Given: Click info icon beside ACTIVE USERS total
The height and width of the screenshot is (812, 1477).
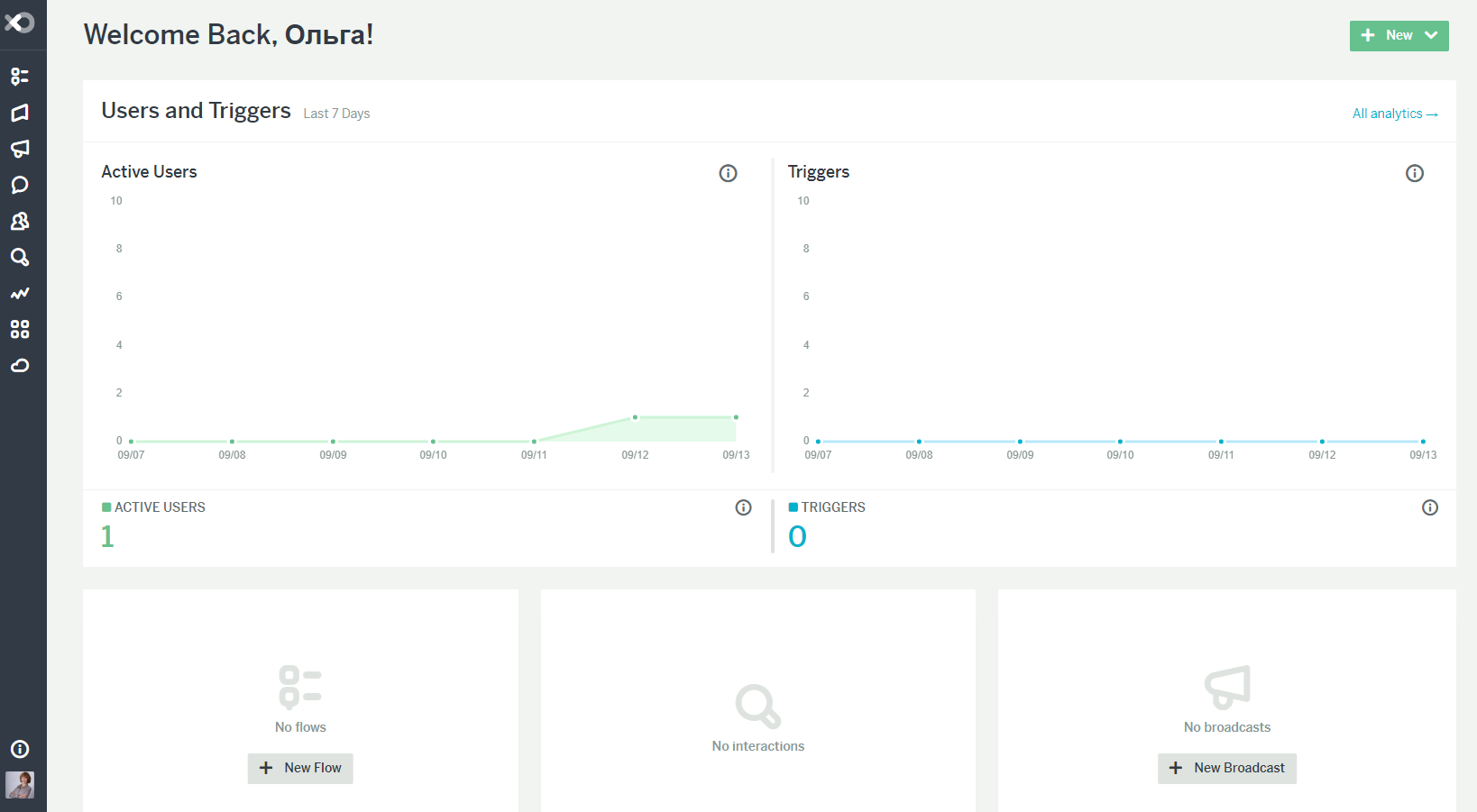Looking at the screenshot, I should tap(743, 507).
